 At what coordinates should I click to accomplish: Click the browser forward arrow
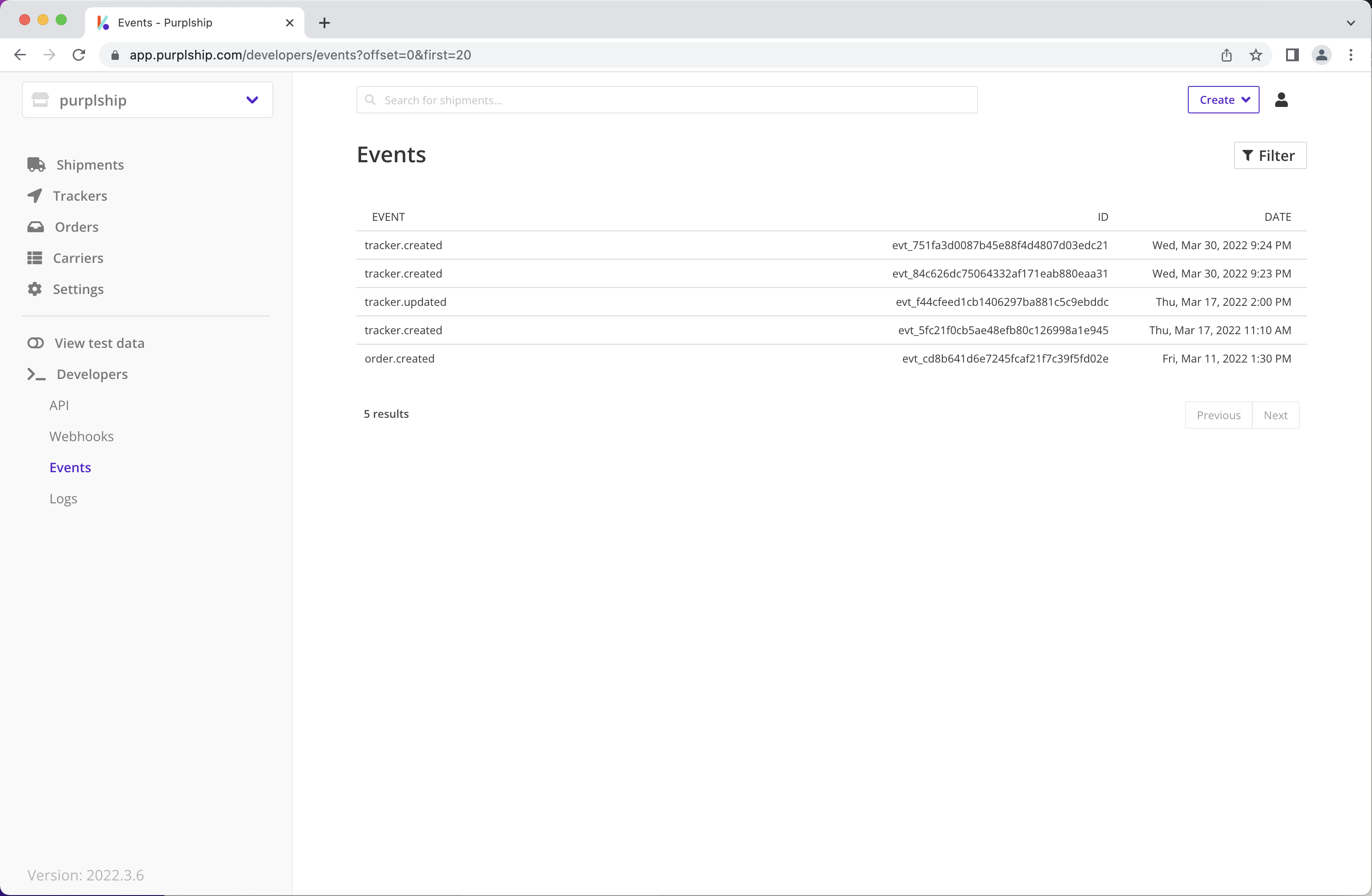[49, 55]
